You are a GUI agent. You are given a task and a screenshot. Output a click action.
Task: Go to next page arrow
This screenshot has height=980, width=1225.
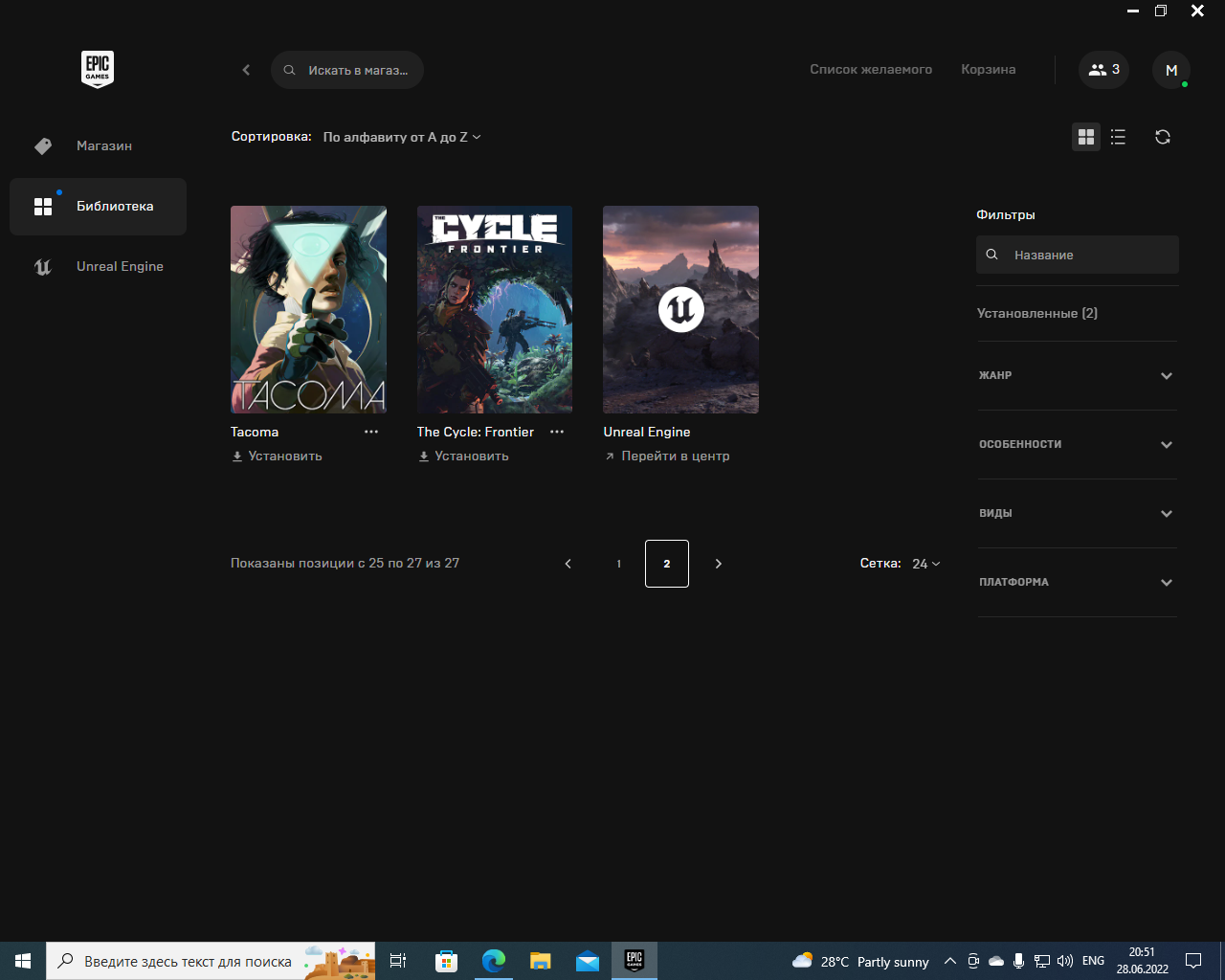click(x=719, y=564)
